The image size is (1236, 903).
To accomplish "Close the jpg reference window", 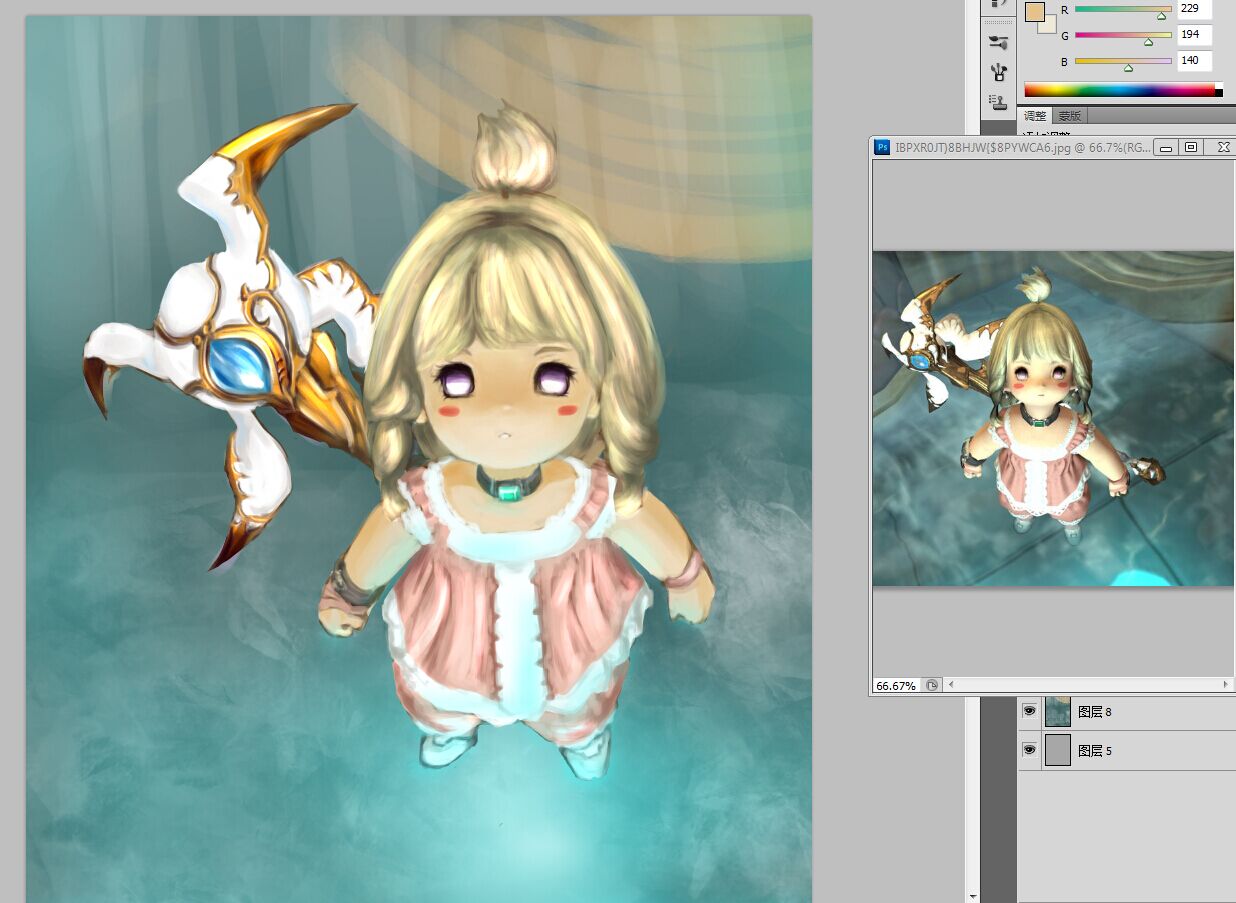I will point(1223,147).
